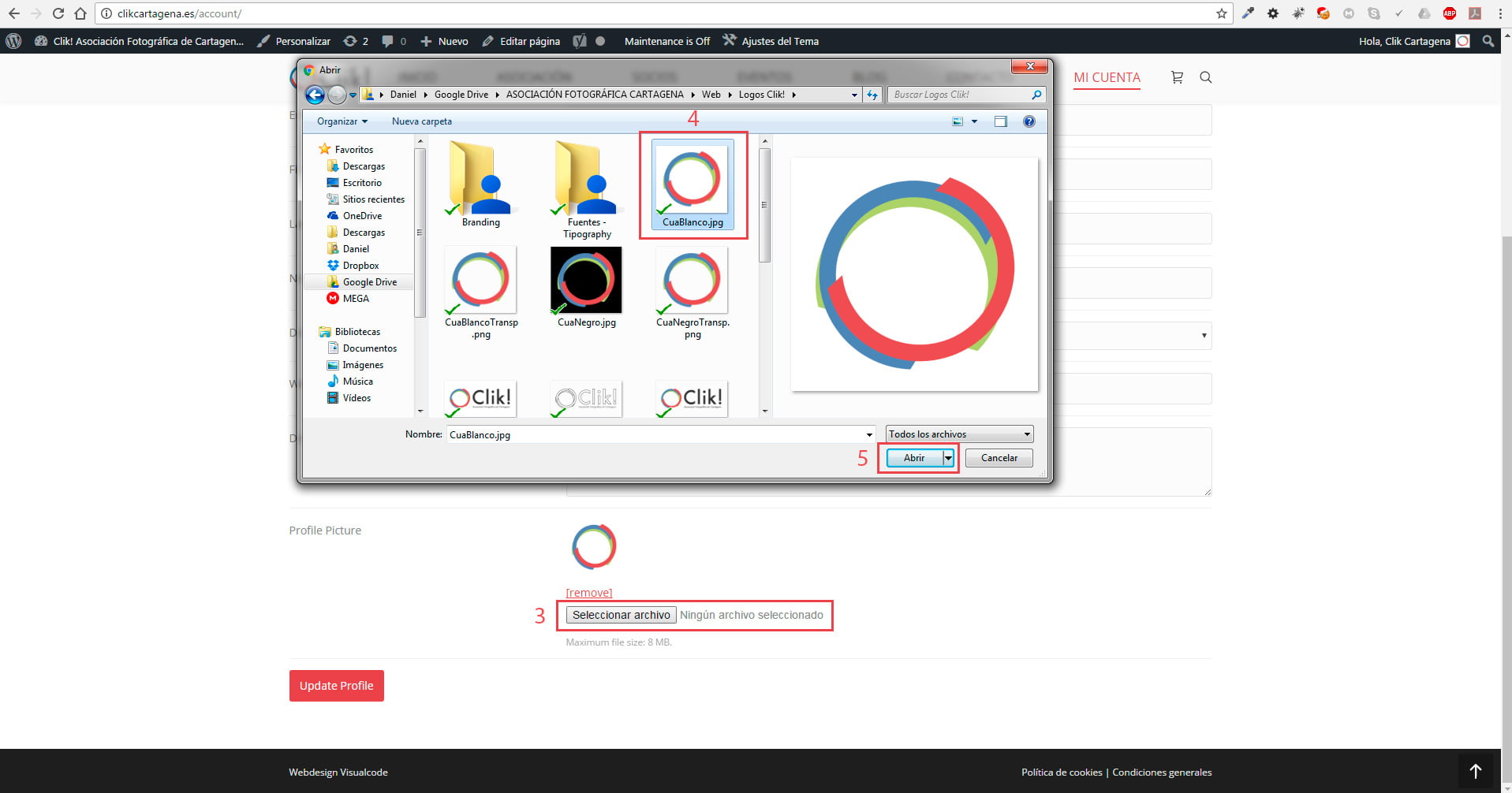Click Editar página in the admin bar
Image resolution: width=1512 pixels, height=793 pixels.
pos(521,41)
